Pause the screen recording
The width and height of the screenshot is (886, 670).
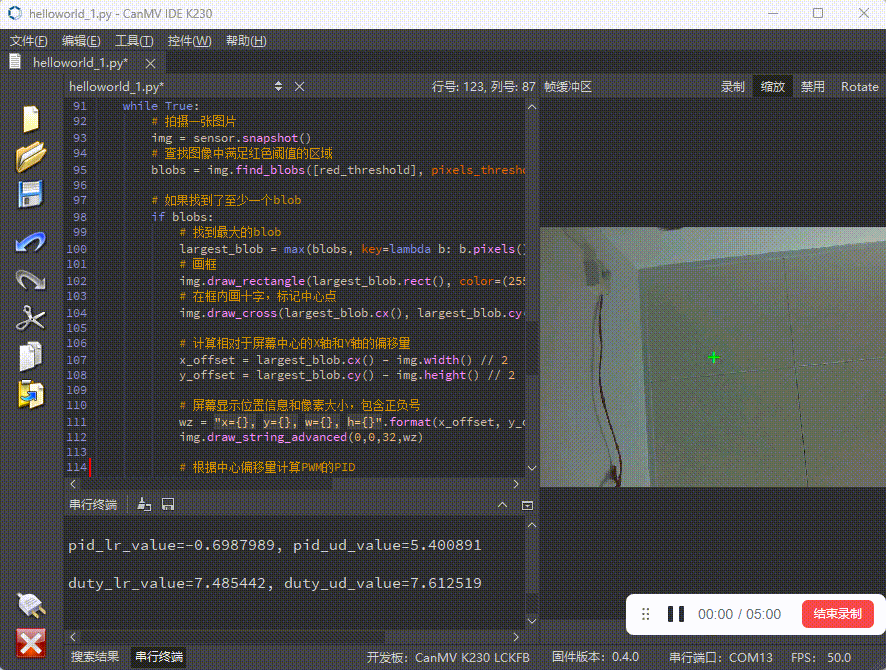(676, 614)
